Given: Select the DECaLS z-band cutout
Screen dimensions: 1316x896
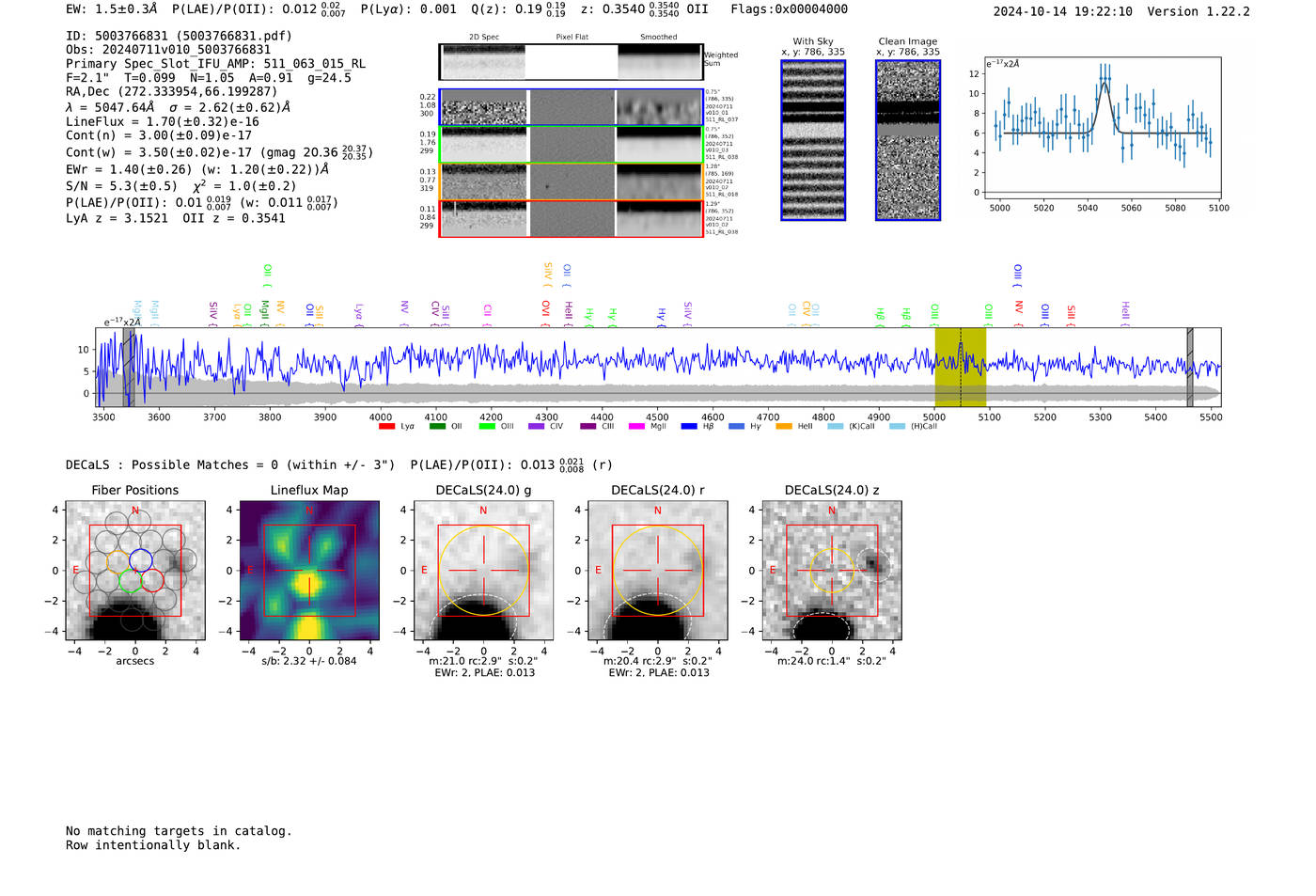Looking at the screenshot, I should click(x=832, y=571).
